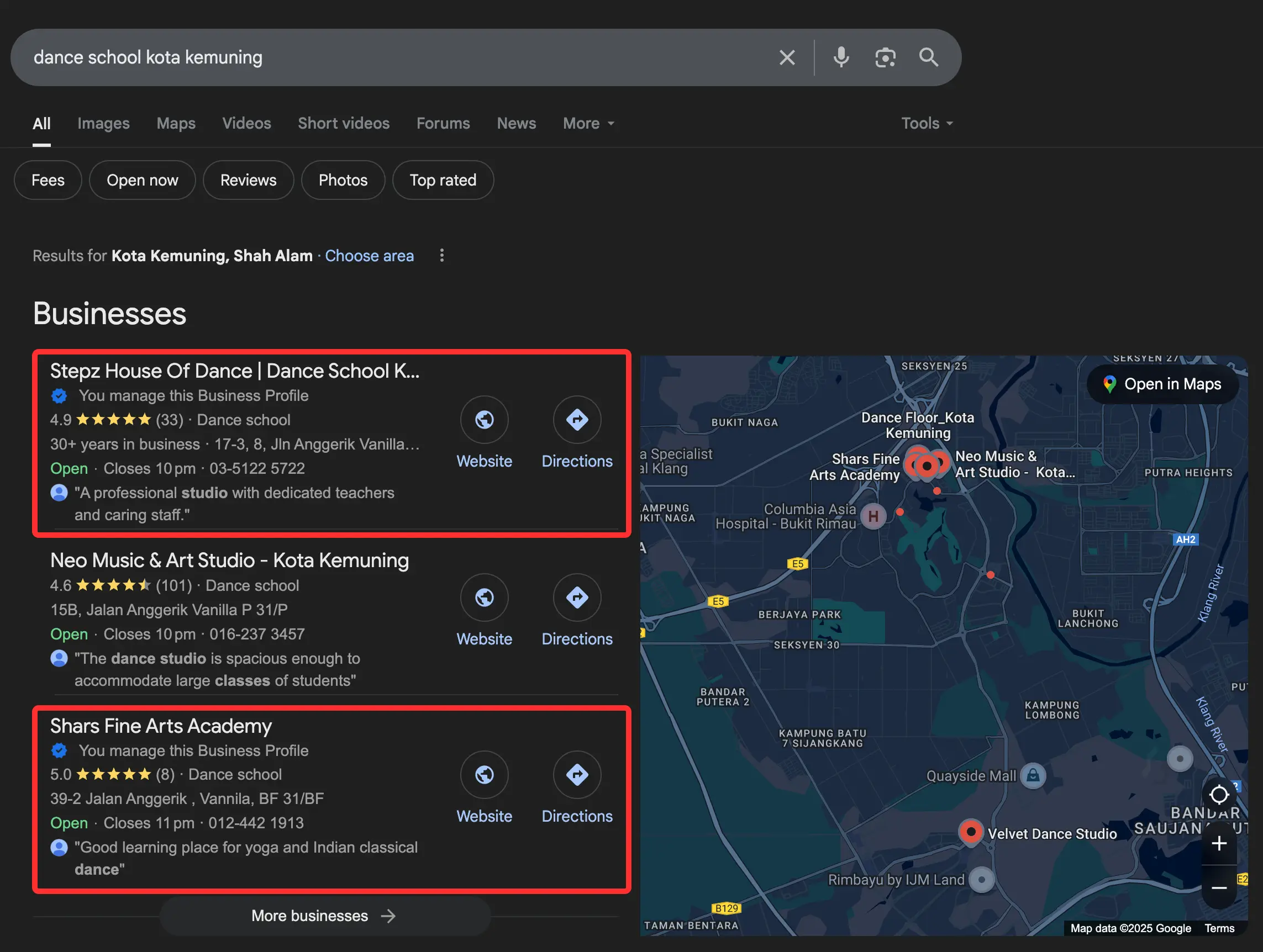The width and height of the screenshot is (1263, 952).
Task: Click Neo Music phone 016-237 3457
Action: pos(256,634)
